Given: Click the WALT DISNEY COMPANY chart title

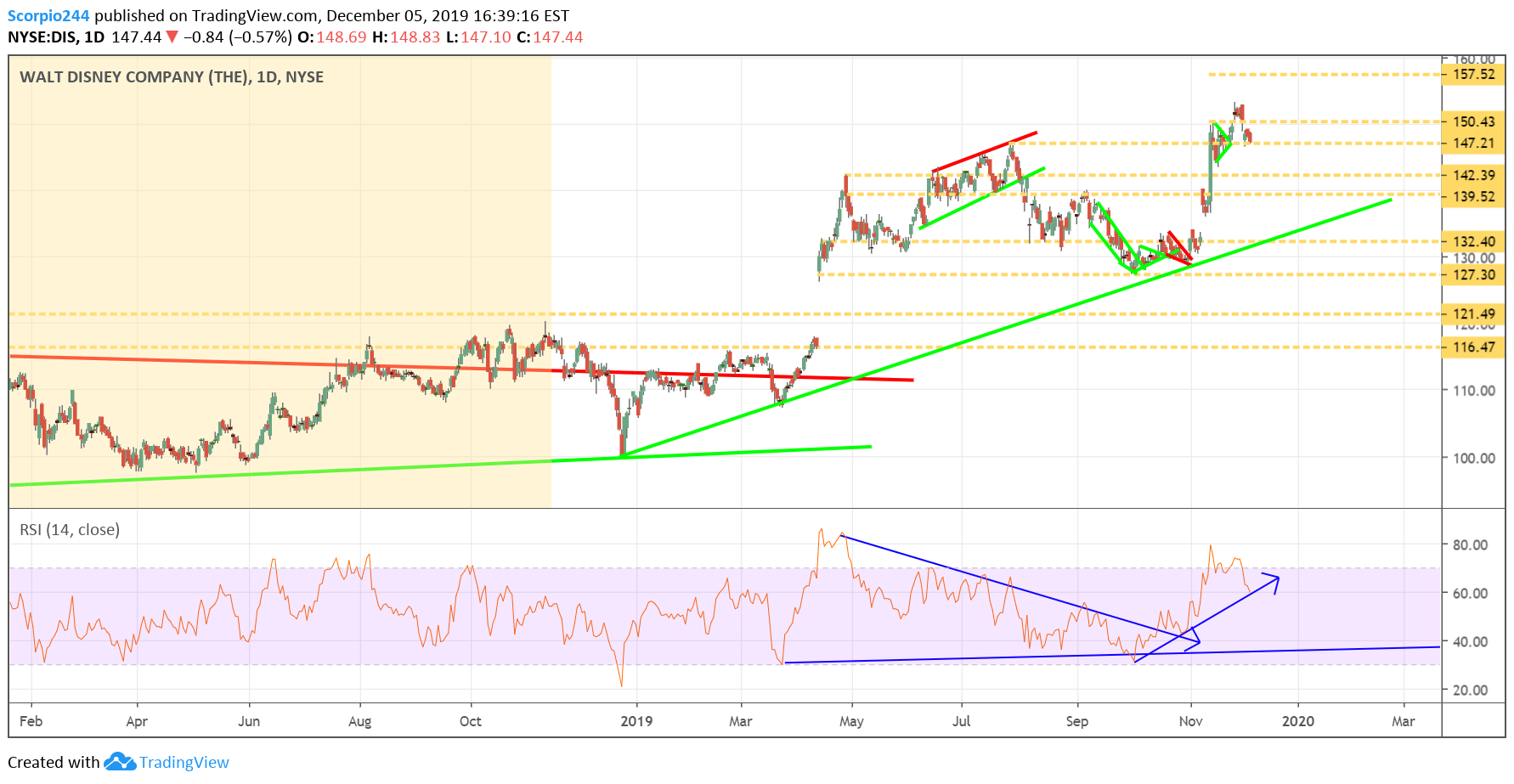Looking at the screenshot, I should 172,77.
